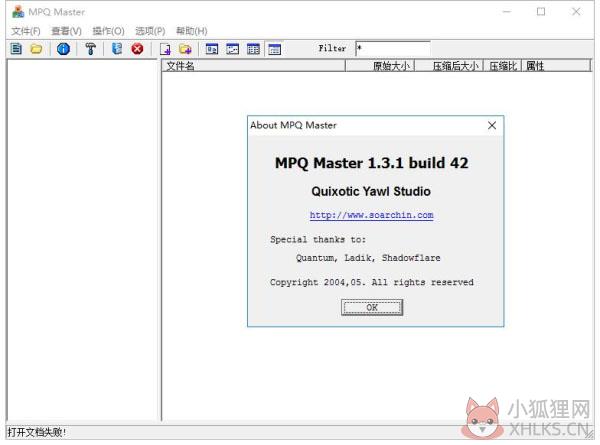The height and width of the screenshot is (445, 600).
Task: Minimize the MPQ Master window
Action: [507, 12]
